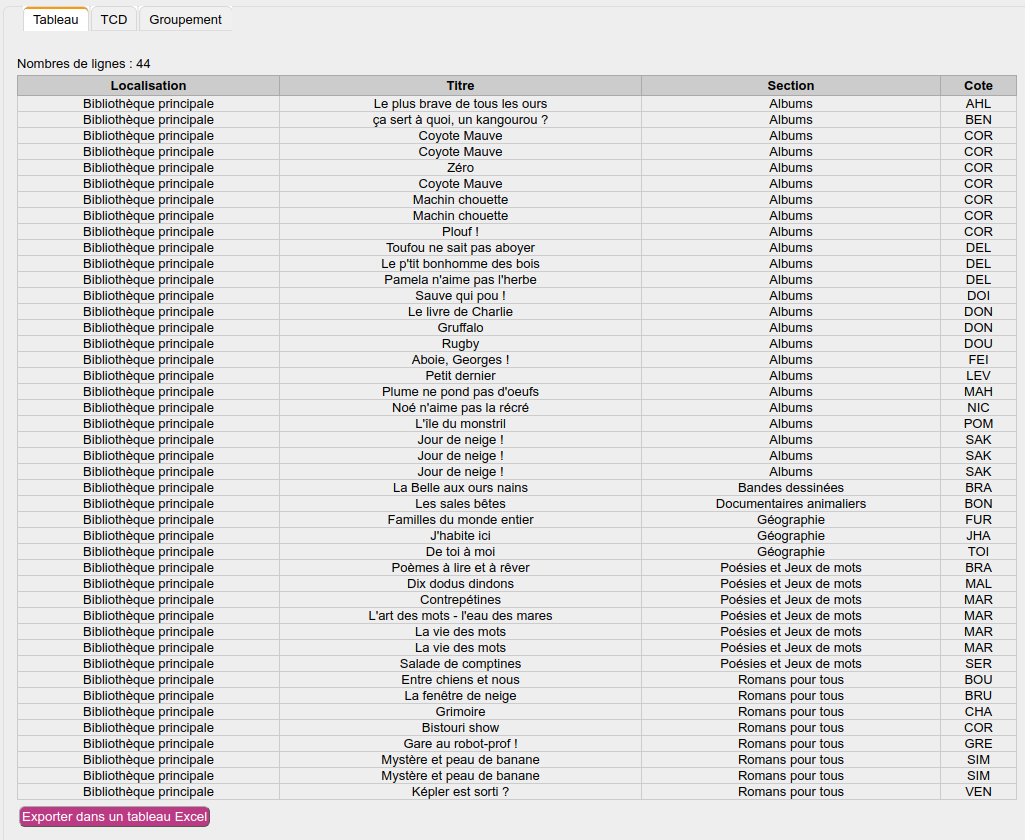
Task: Select the book Aboie, Georges !
Action: [x=459, y=359]
